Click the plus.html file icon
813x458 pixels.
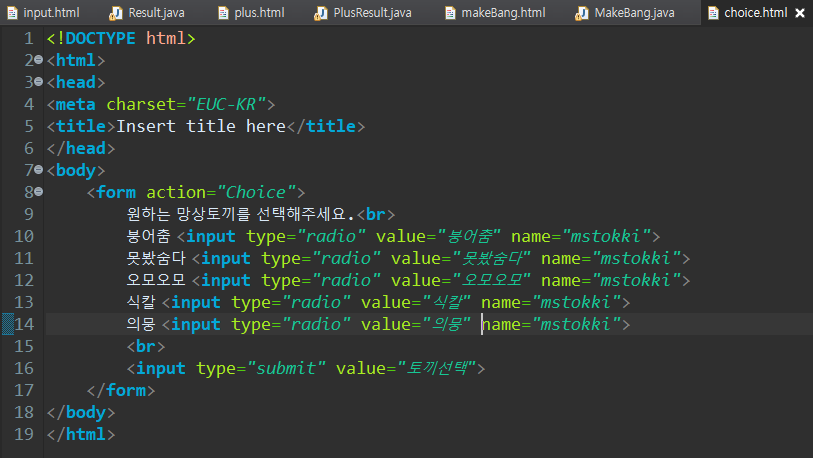pyautogui.click(x=223, y=13)
